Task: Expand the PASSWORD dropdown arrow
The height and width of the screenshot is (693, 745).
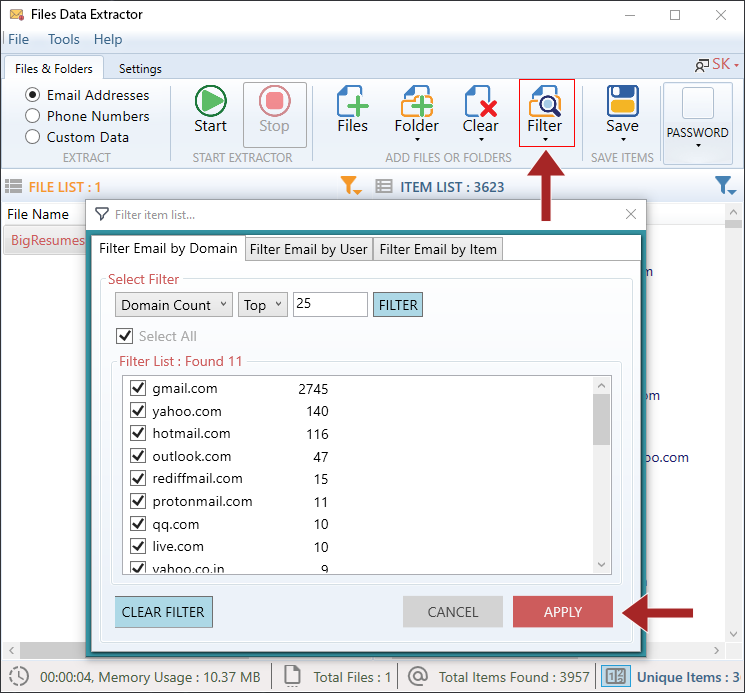Action: tap(698, 146)
